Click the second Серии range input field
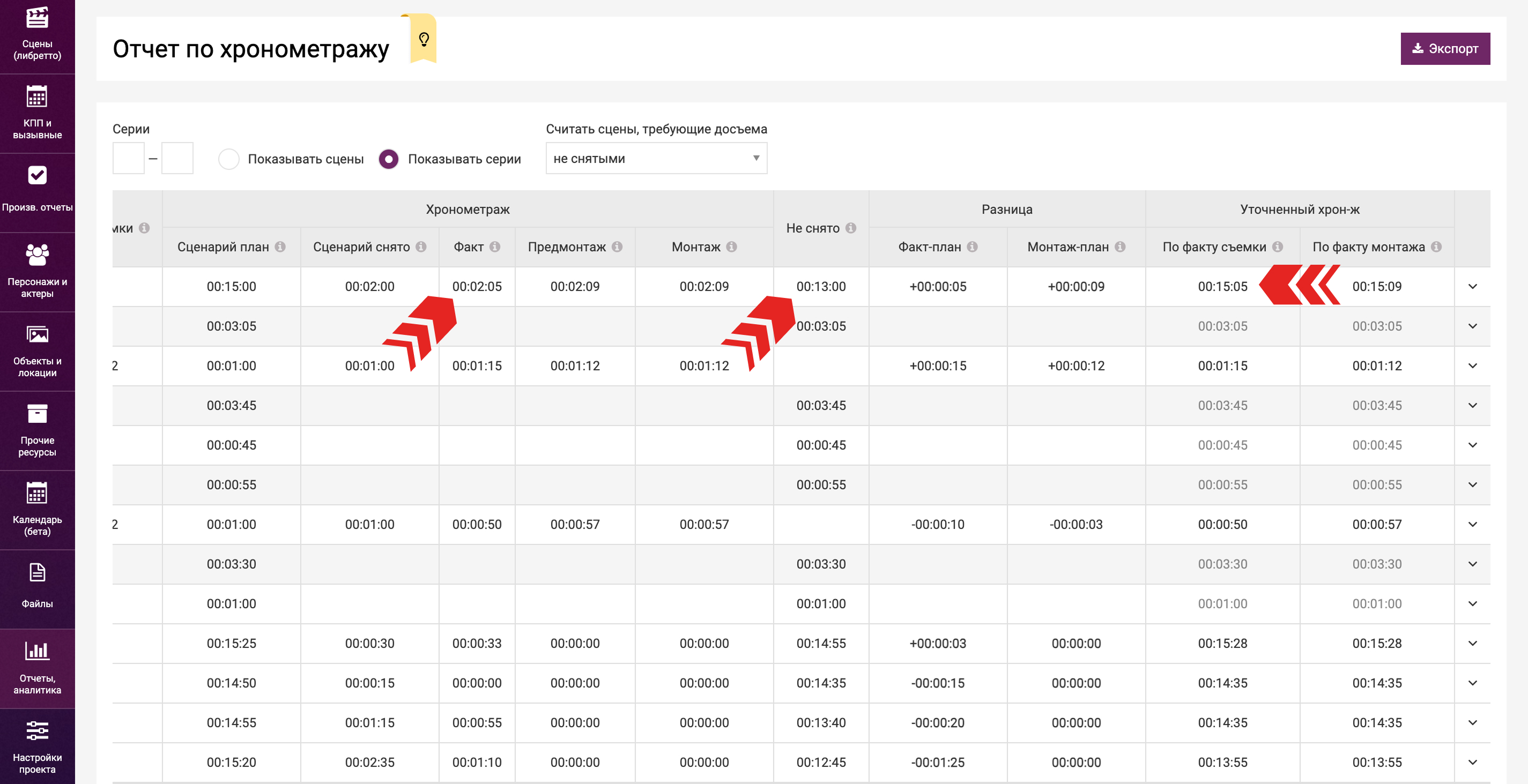This screenshot has width=1528, height=784. pos(177,158)
